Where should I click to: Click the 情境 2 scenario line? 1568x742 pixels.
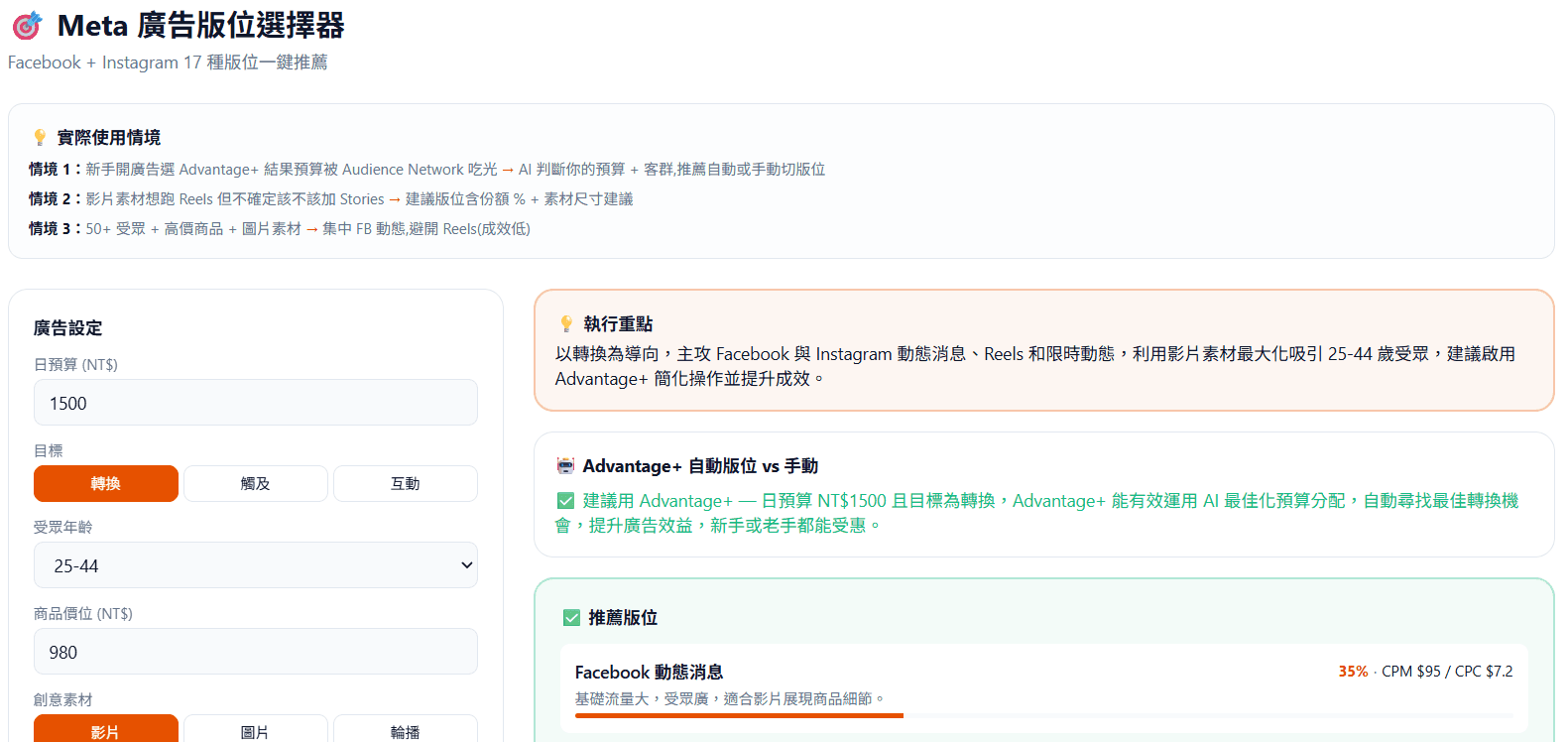pos(330,199)
